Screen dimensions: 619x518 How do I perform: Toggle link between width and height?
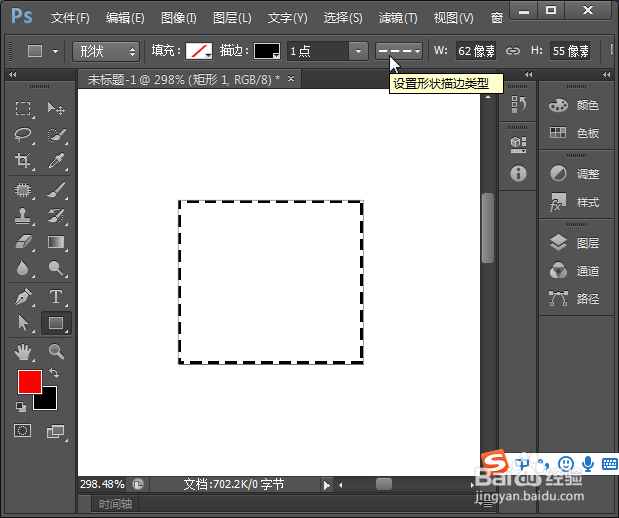[x=513, y=51]
